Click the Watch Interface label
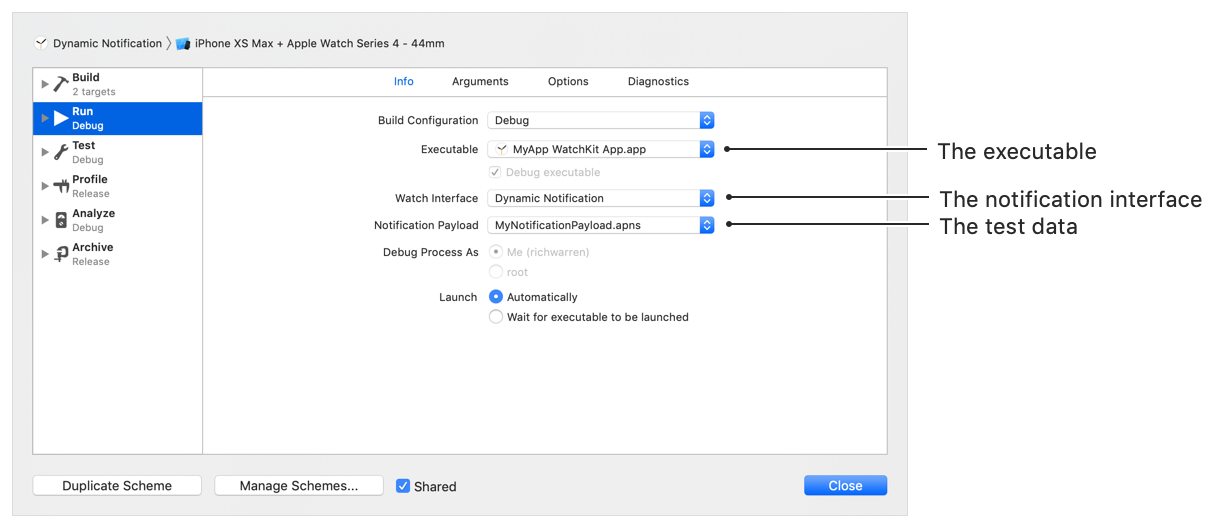The height and width of the screenshot is (528, 1215). (437, 198)
